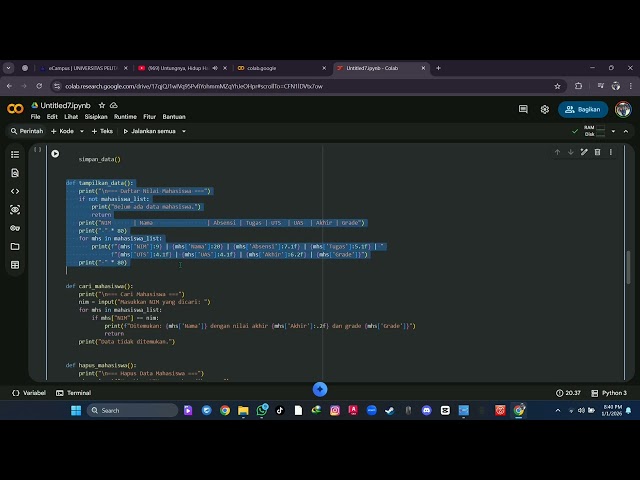
Task: Go back in browser history
Action: pyautogui.click(x=9, y=86)
